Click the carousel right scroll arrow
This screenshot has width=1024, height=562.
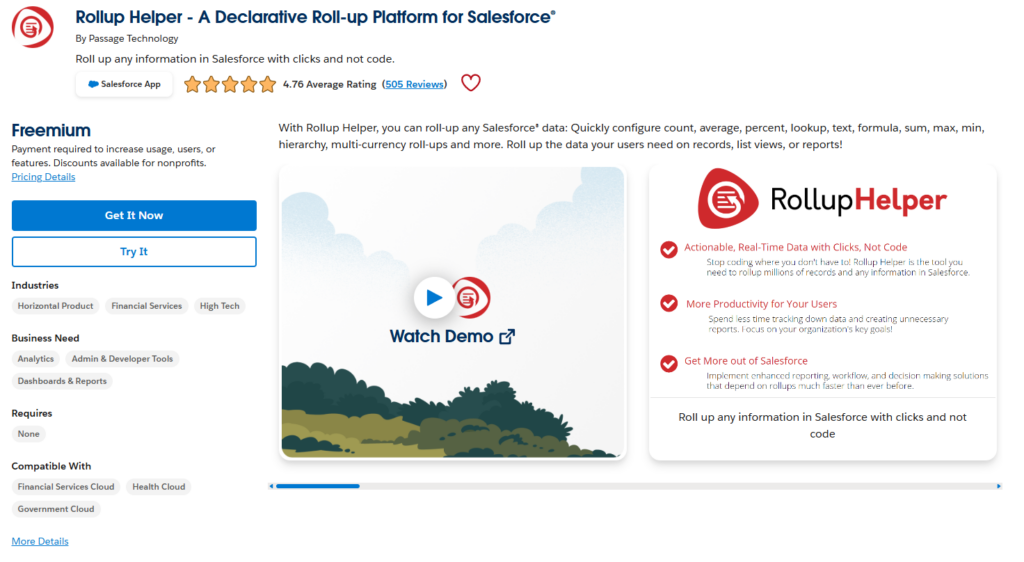(x=998, y=486)
